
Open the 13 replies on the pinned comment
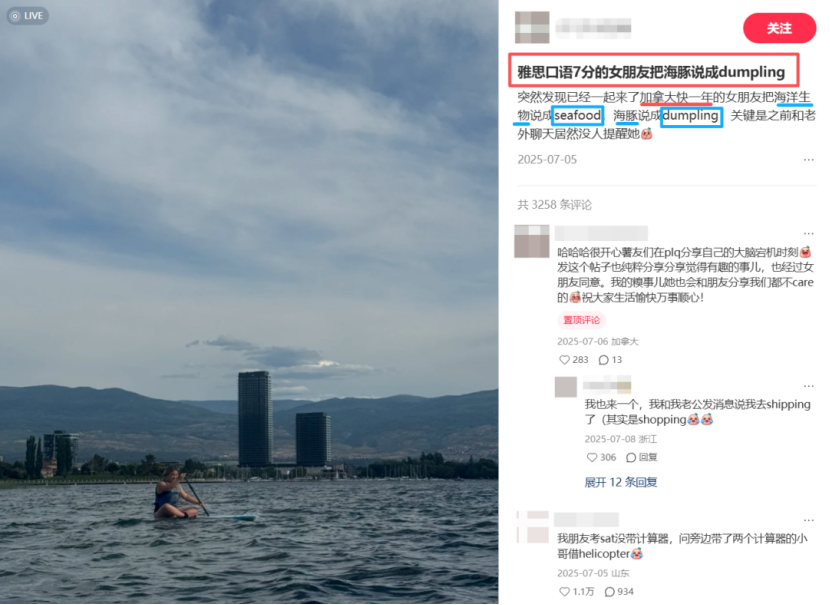[610, 360]
